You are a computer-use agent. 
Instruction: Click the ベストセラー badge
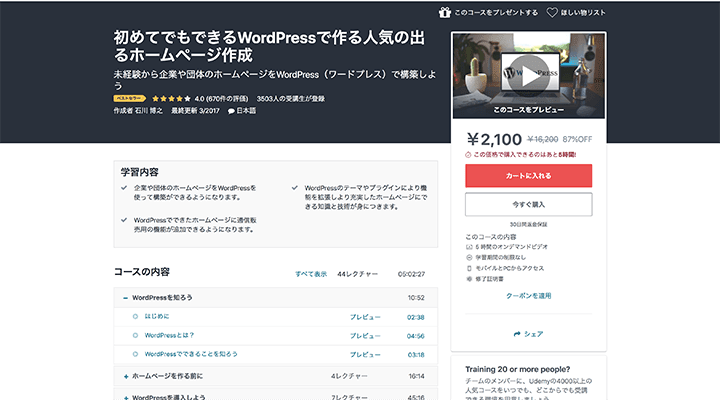129,98
